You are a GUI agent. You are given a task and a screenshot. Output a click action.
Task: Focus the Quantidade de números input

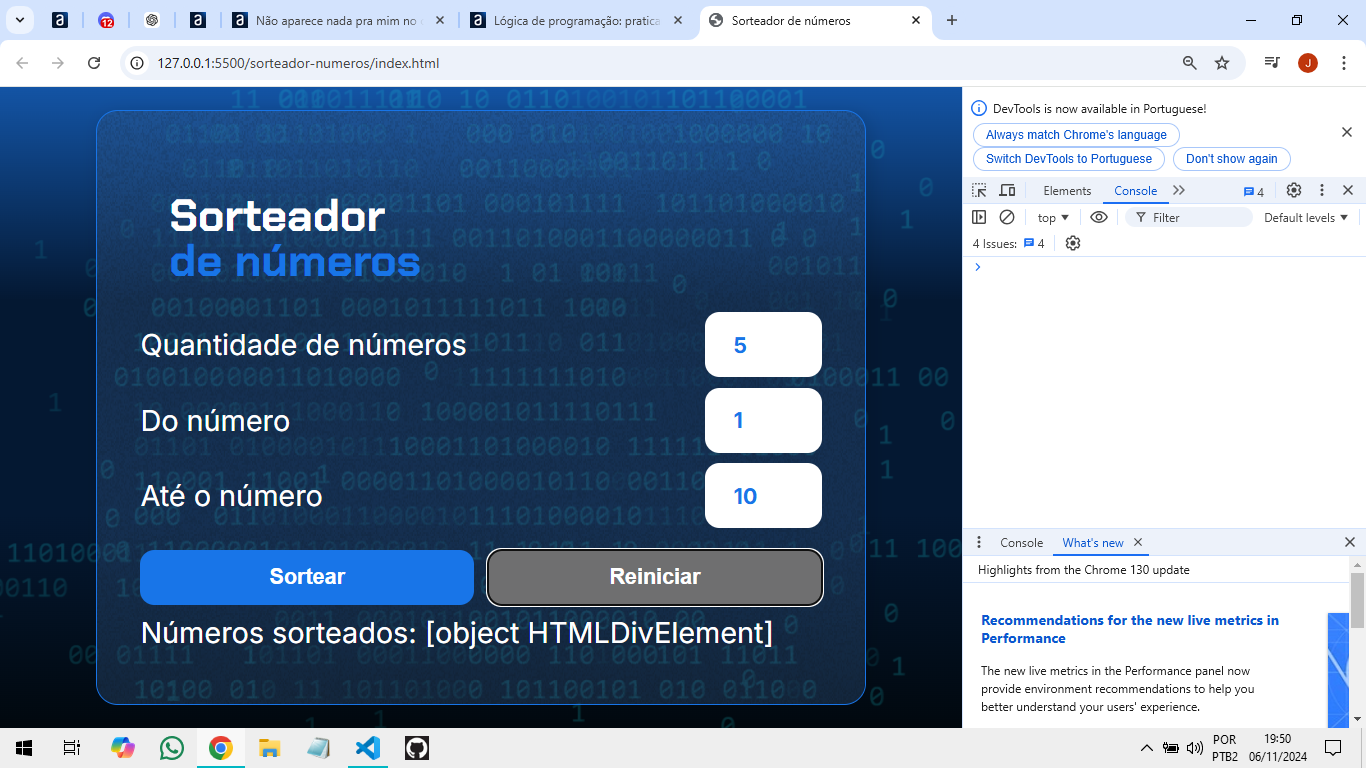pos(763,345)
